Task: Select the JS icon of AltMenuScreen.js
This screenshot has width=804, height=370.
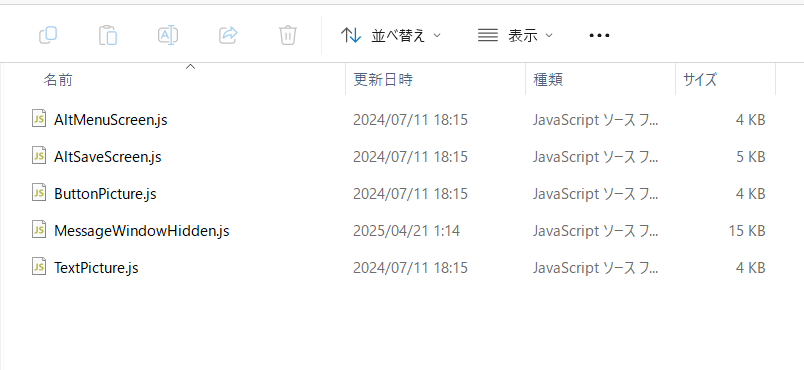Action: pyautogui.click(x=39, y=119)
